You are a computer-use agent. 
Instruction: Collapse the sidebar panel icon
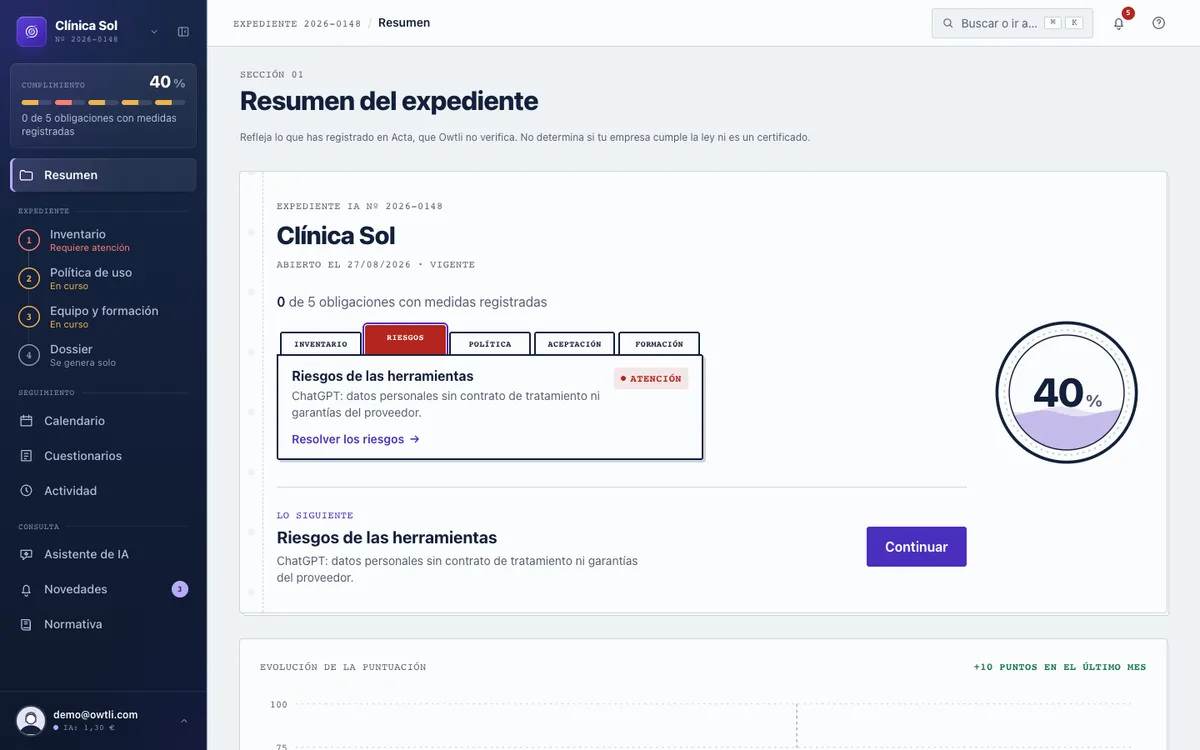coord(183,32)
